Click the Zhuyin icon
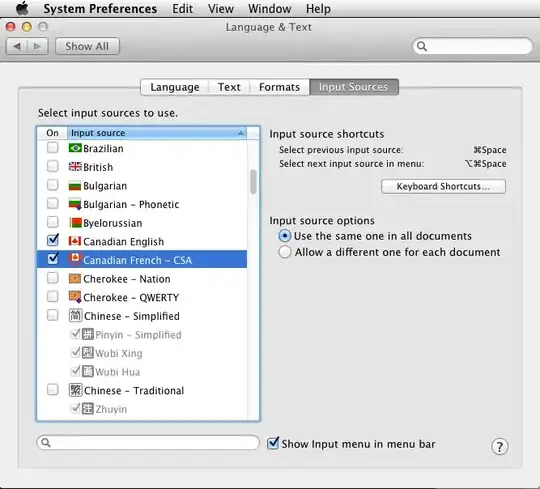The height and width of the screenshot is (489, 540). pyautogui.click(x=88, y=409)
